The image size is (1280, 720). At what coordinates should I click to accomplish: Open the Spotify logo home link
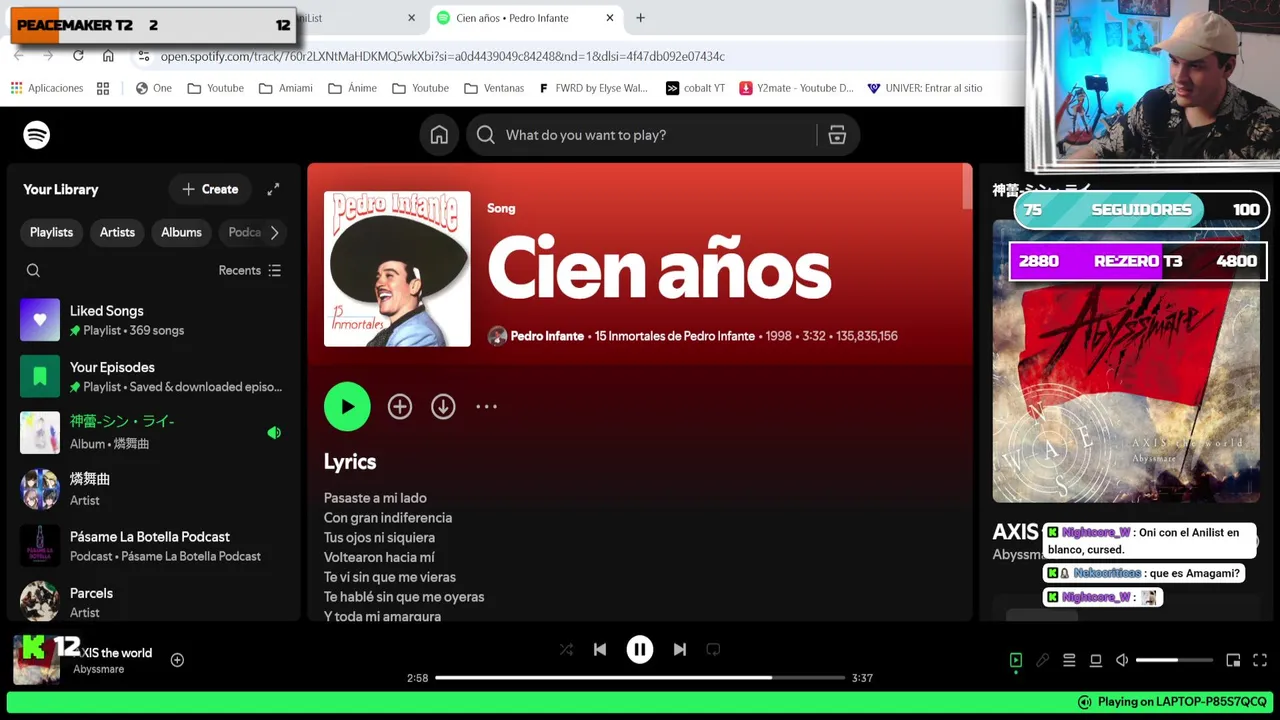(37, 135)
